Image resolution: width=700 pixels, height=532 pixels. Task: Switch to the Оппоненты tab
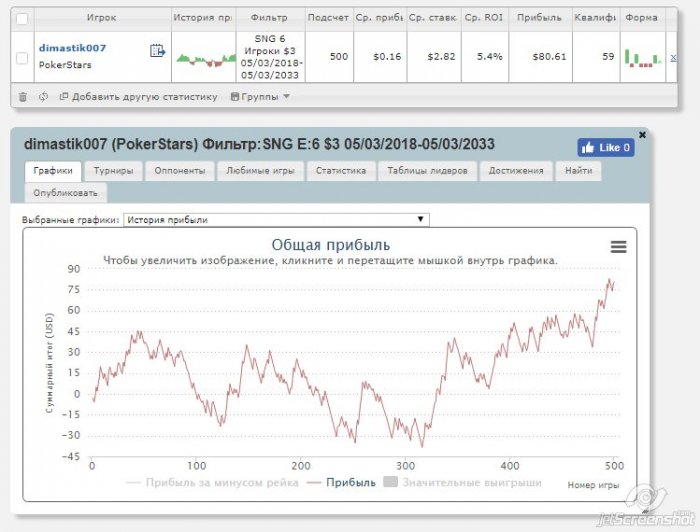point(179,171)
